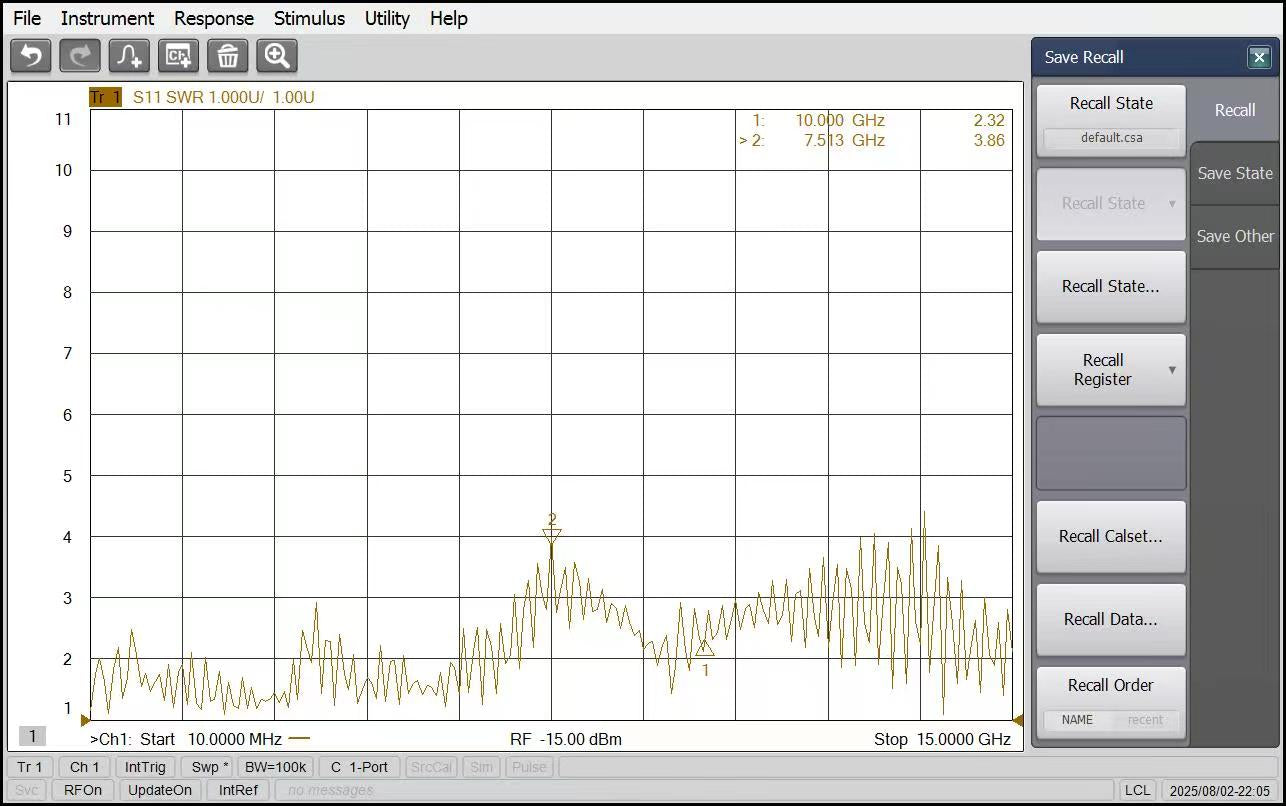Click the Swp * status bar button
1286x806 pixels.
pos(210,767)
